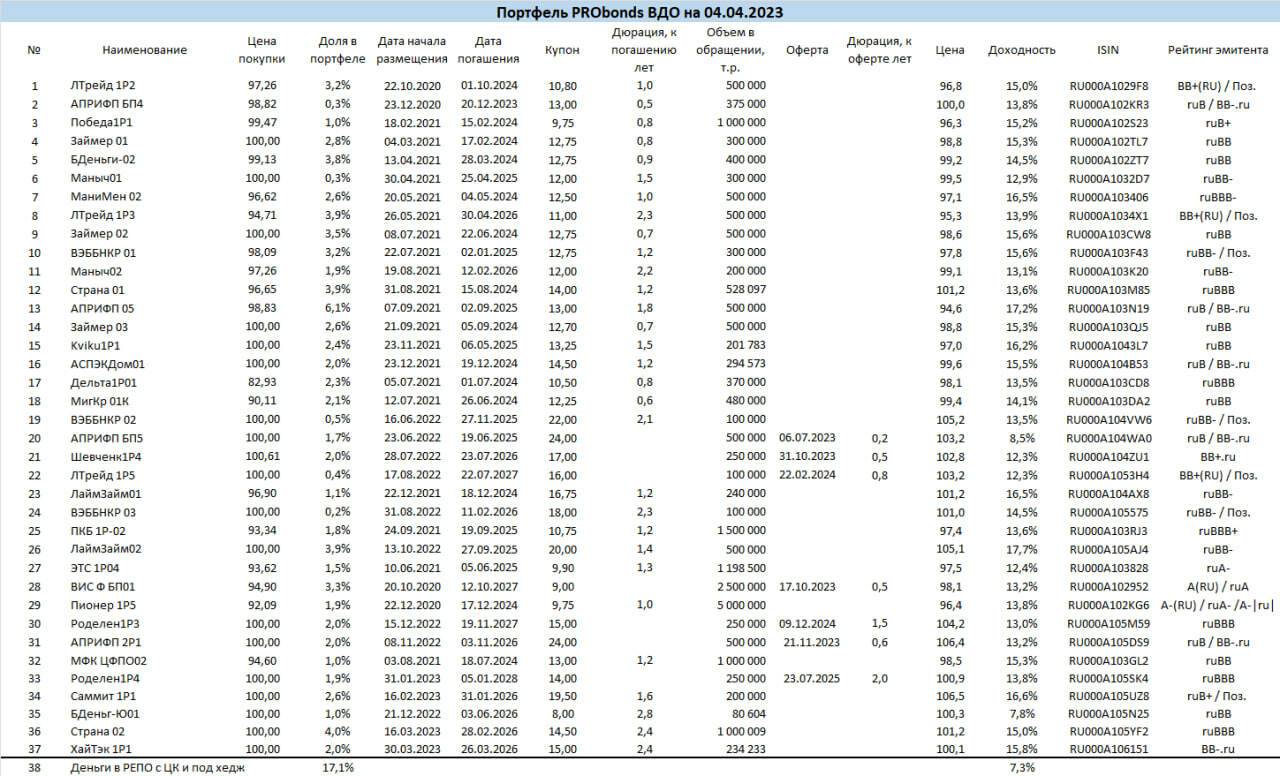This screenshot has width=1280, height=776.
Task: Click ISIN 'RU000A102KR3'
Action: point(1108,104)
